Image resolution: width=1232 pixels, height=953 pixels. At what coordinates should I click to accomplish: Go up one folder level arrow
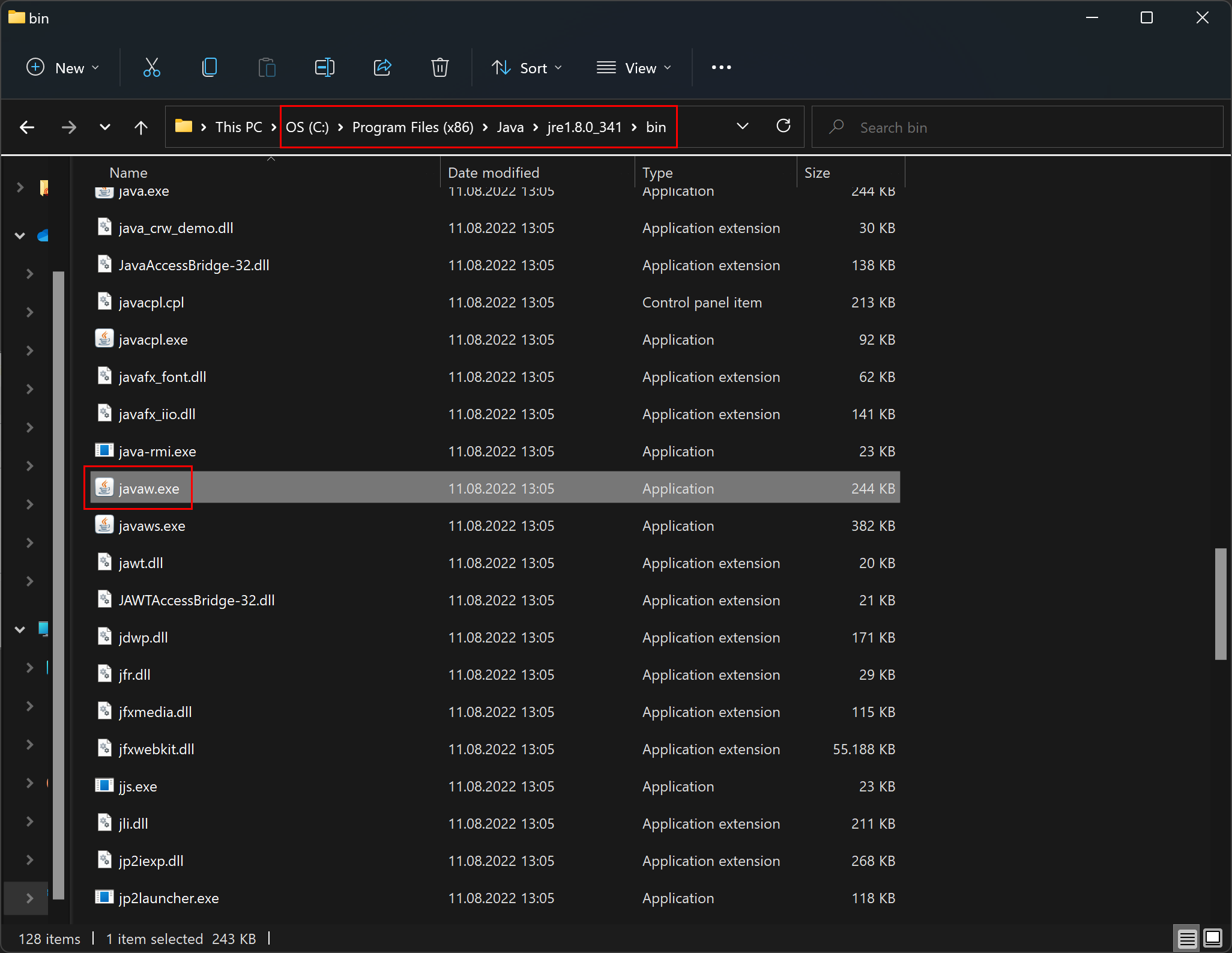click(141, 127)
